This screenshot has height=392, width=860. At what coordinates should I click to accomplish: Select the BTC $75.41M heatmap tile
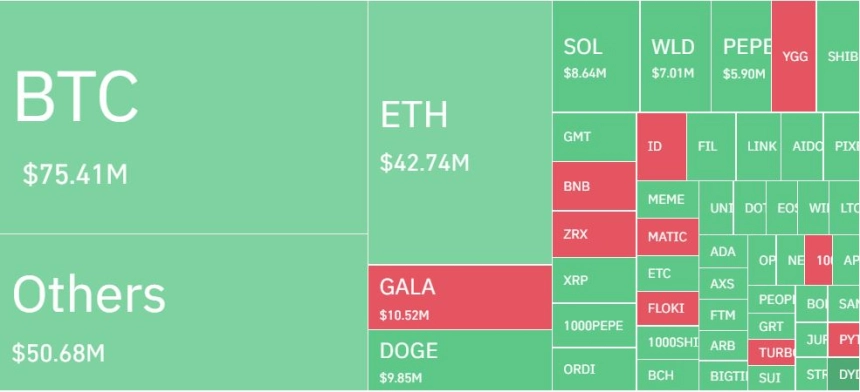pyautogui.click(x=183, y=117)
